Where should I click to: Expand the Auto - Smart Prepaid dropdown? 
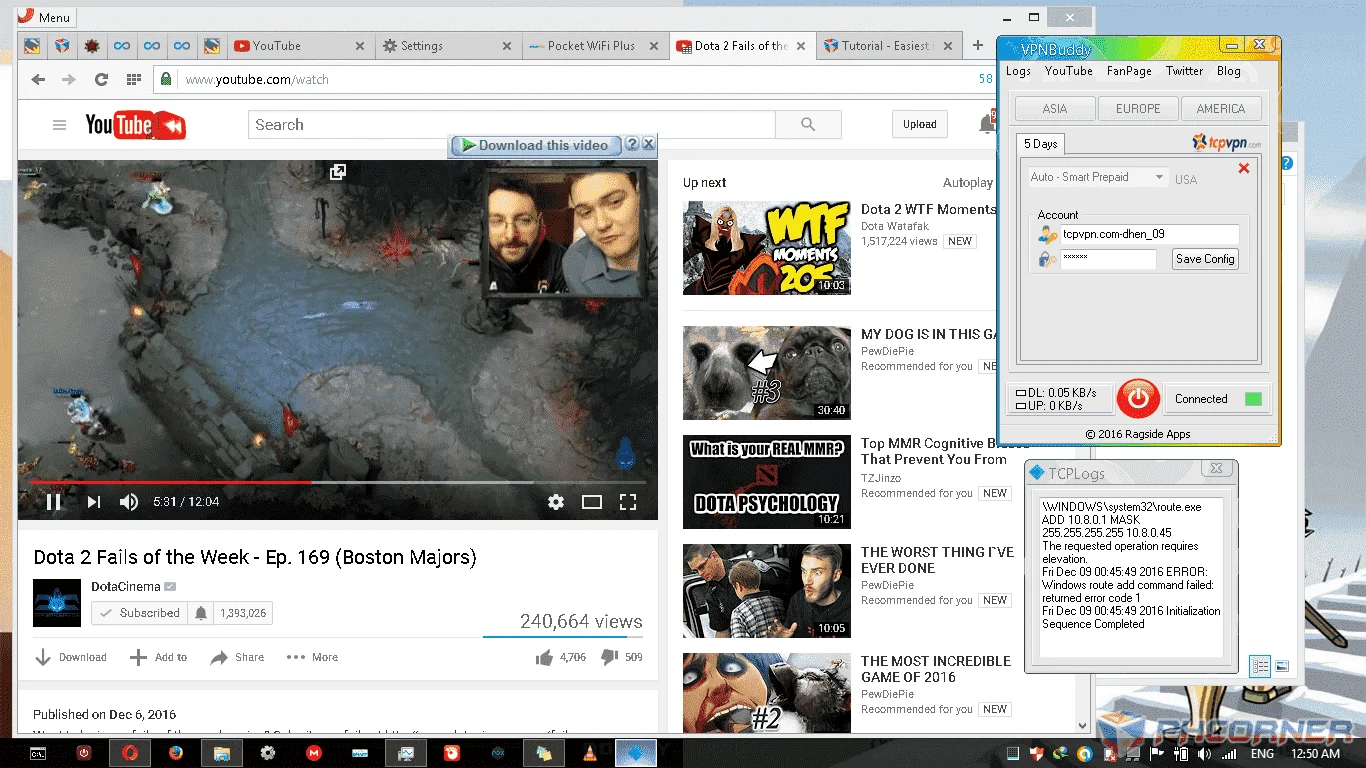pos(1097,177)
